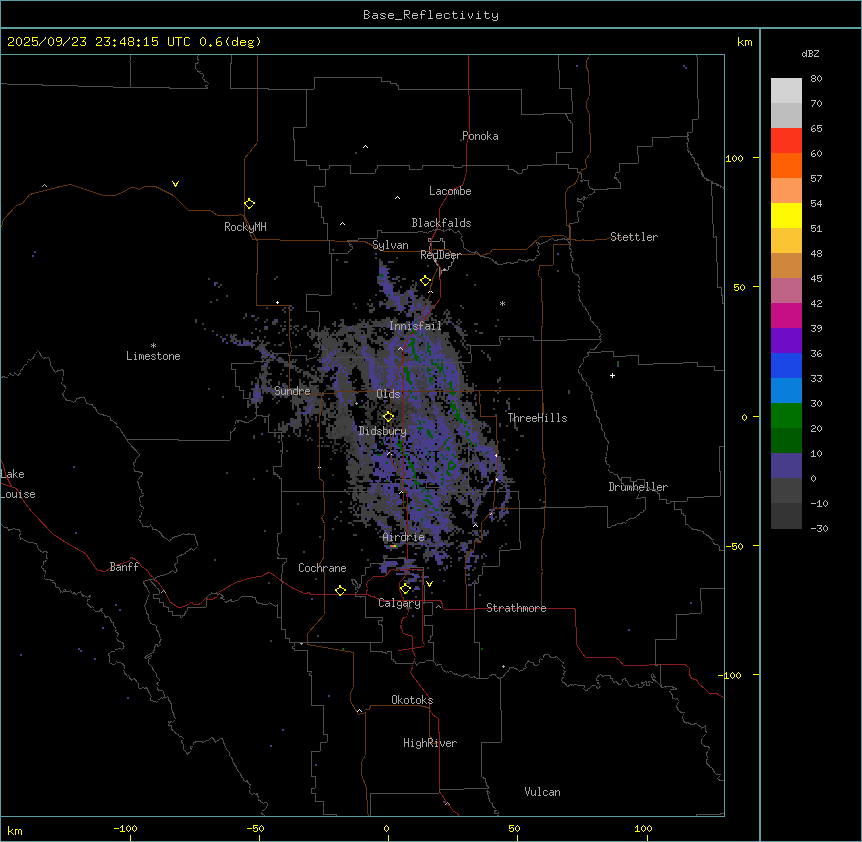The image size is (862, 842).
Task: Choose the light gray 70-80 dBZ swatch
Action: [786, 91]
